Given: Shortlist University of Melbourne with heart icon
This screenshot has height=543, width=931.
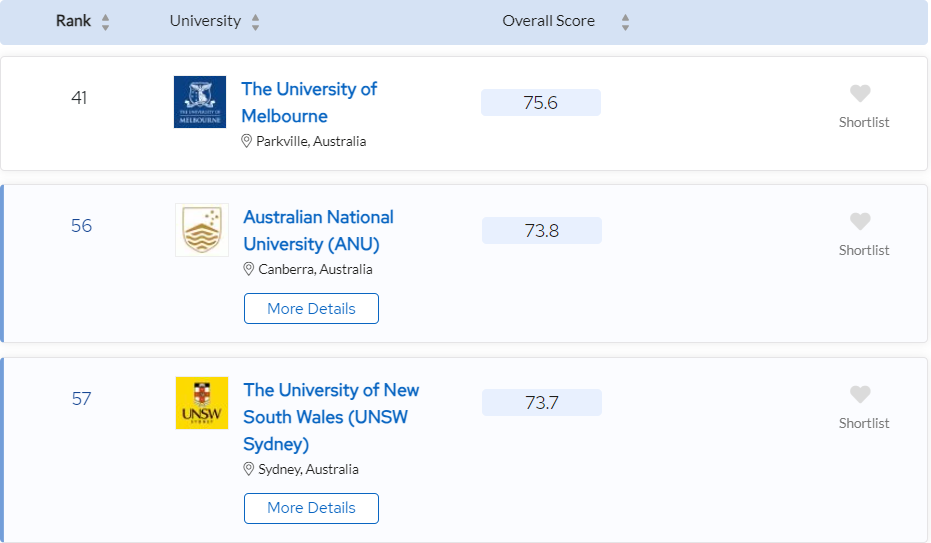Looking at the screenshot, I should tap(860, 93).
